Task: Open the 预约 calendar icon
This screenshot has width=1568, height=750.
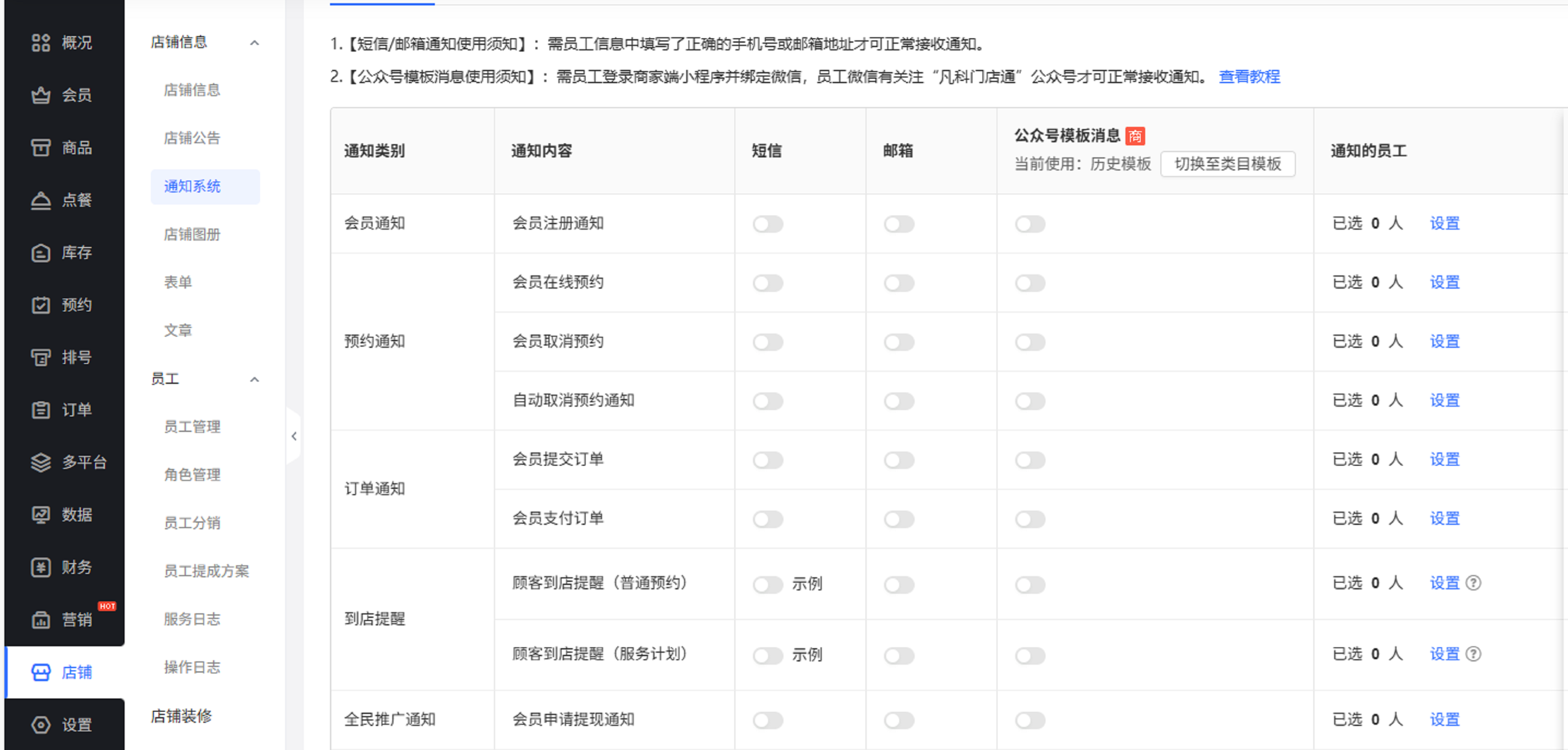Action: point(41,305)
